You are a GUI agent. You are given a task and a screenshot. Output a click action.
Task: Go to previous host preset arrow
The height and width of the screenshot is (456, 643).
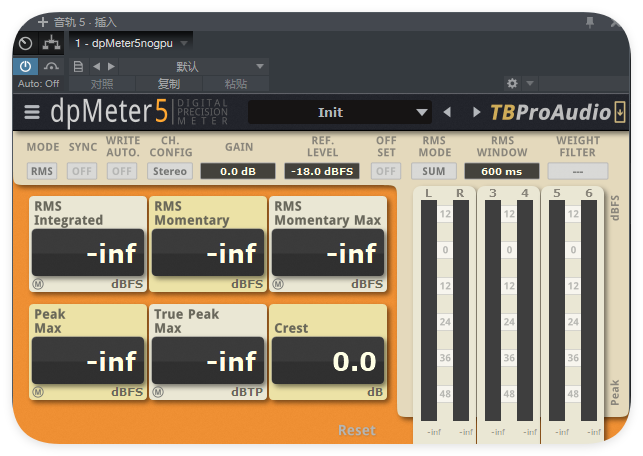pyautogui.click(x=96, y=66)
